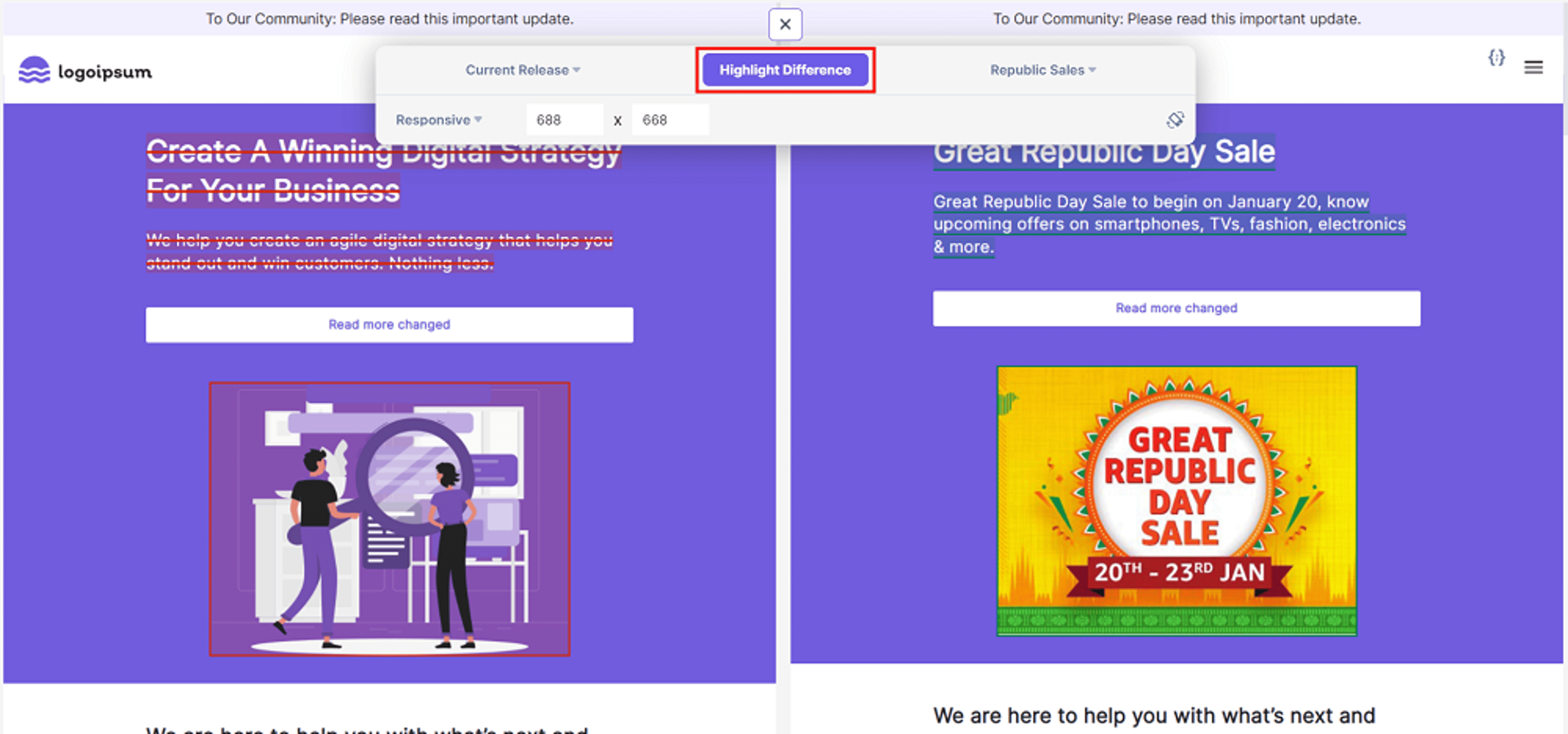1568x734 pixels.
Task: Click the height field showing 668
Action: point(670,120)
